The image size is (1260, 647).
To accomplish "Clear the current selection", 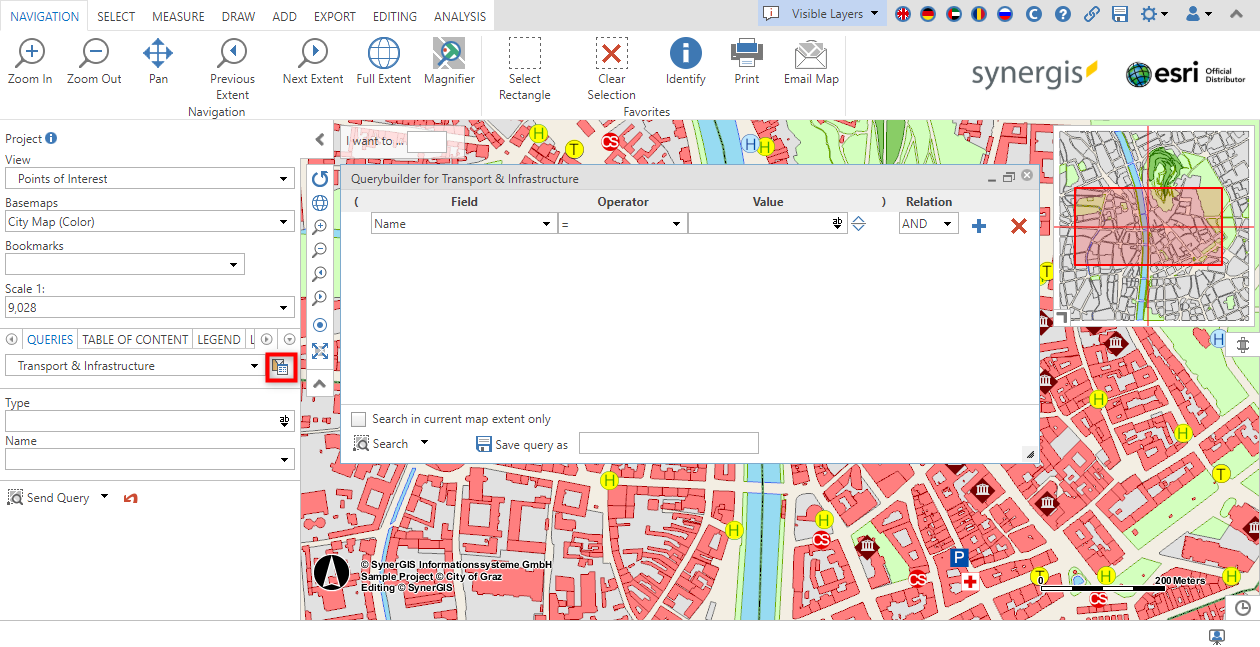I will point(611,60).
